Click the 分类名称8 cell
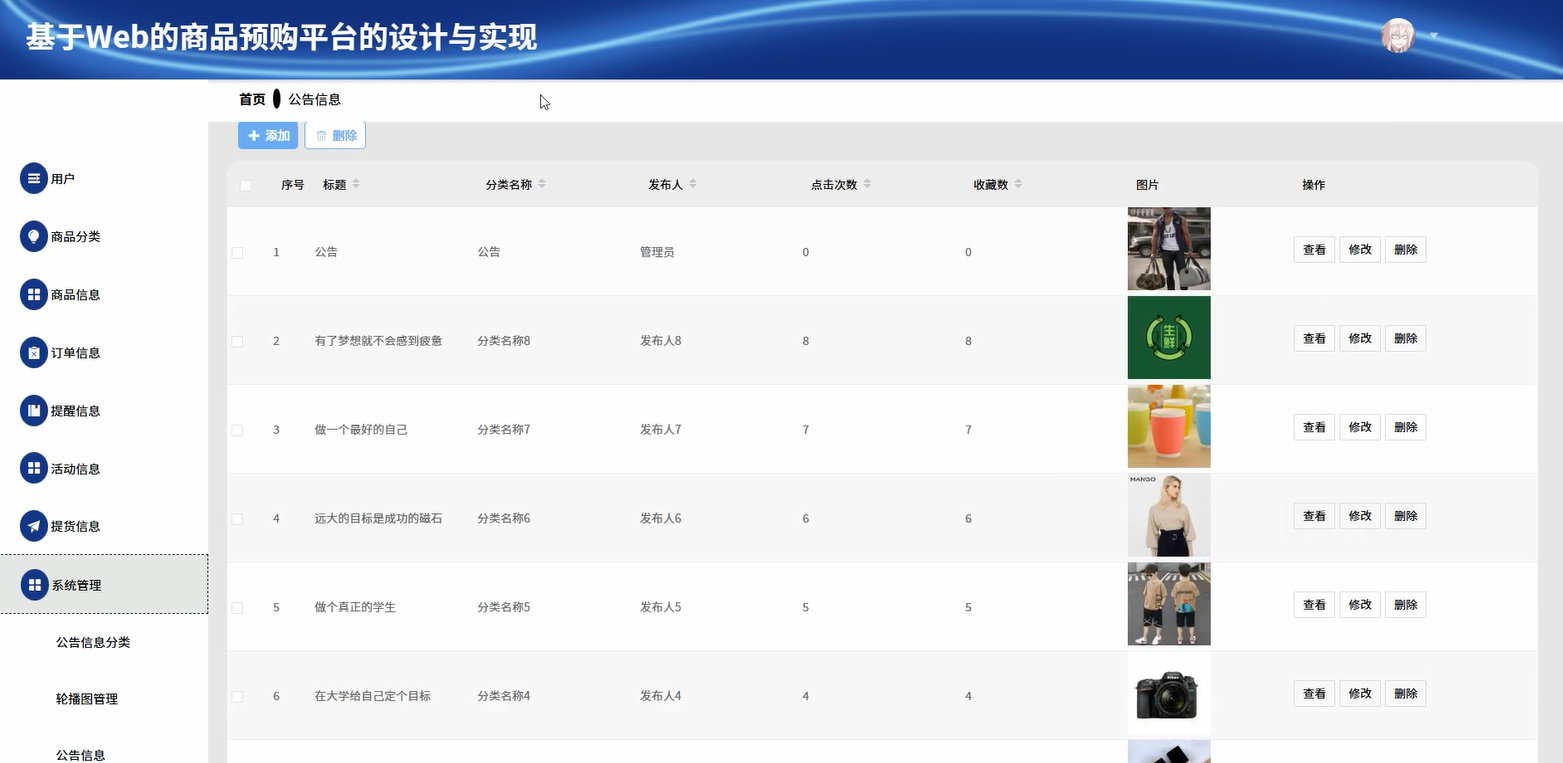Image resolution: width=1563 pixels, height=763 pixels. (504, 342)
